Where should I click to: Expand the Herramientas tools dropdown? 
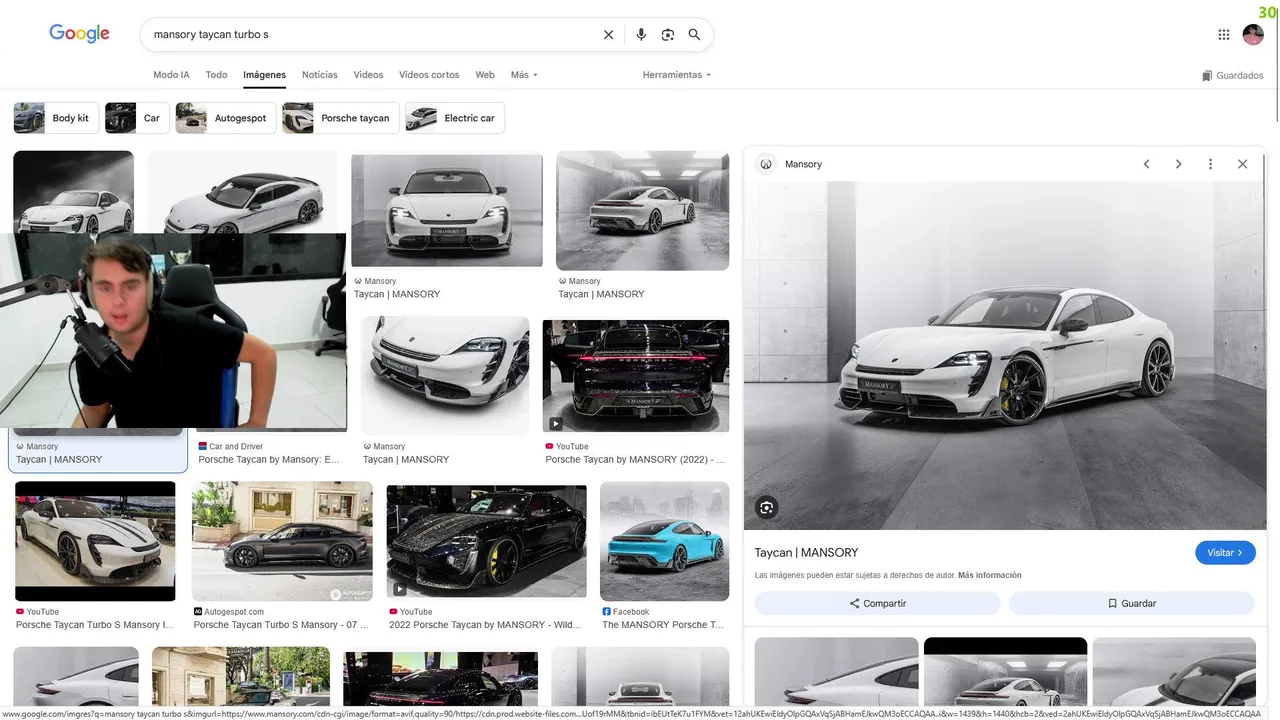pos(677,75)
